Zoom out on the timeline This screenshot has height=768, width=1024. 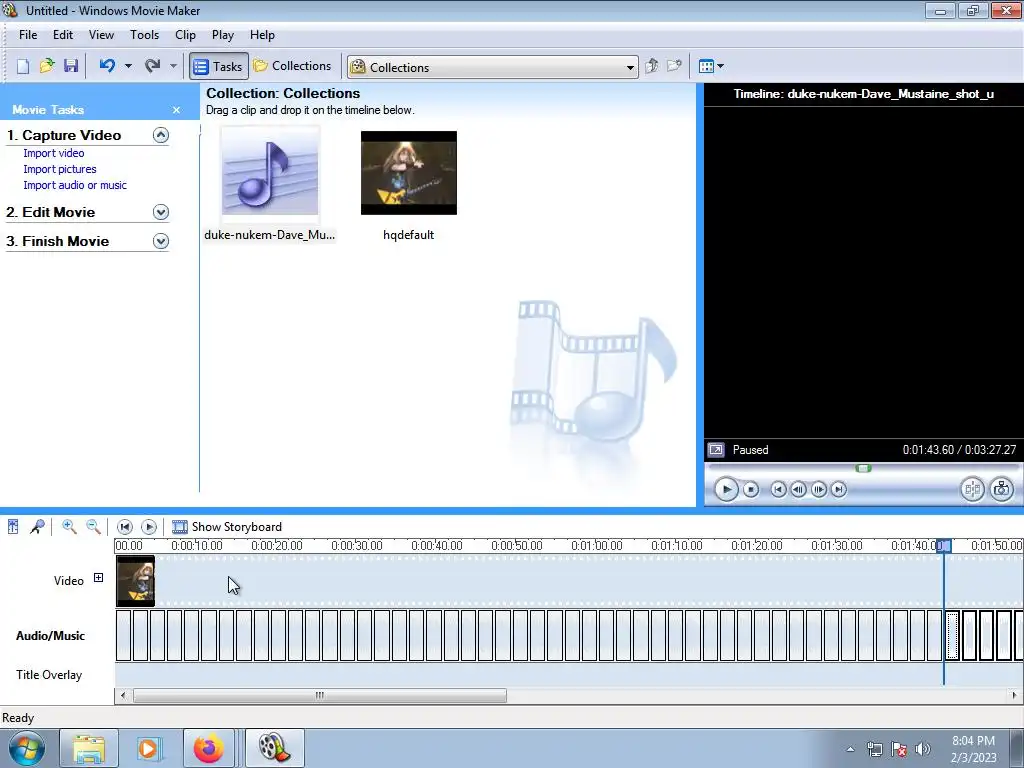coord(93,526)
